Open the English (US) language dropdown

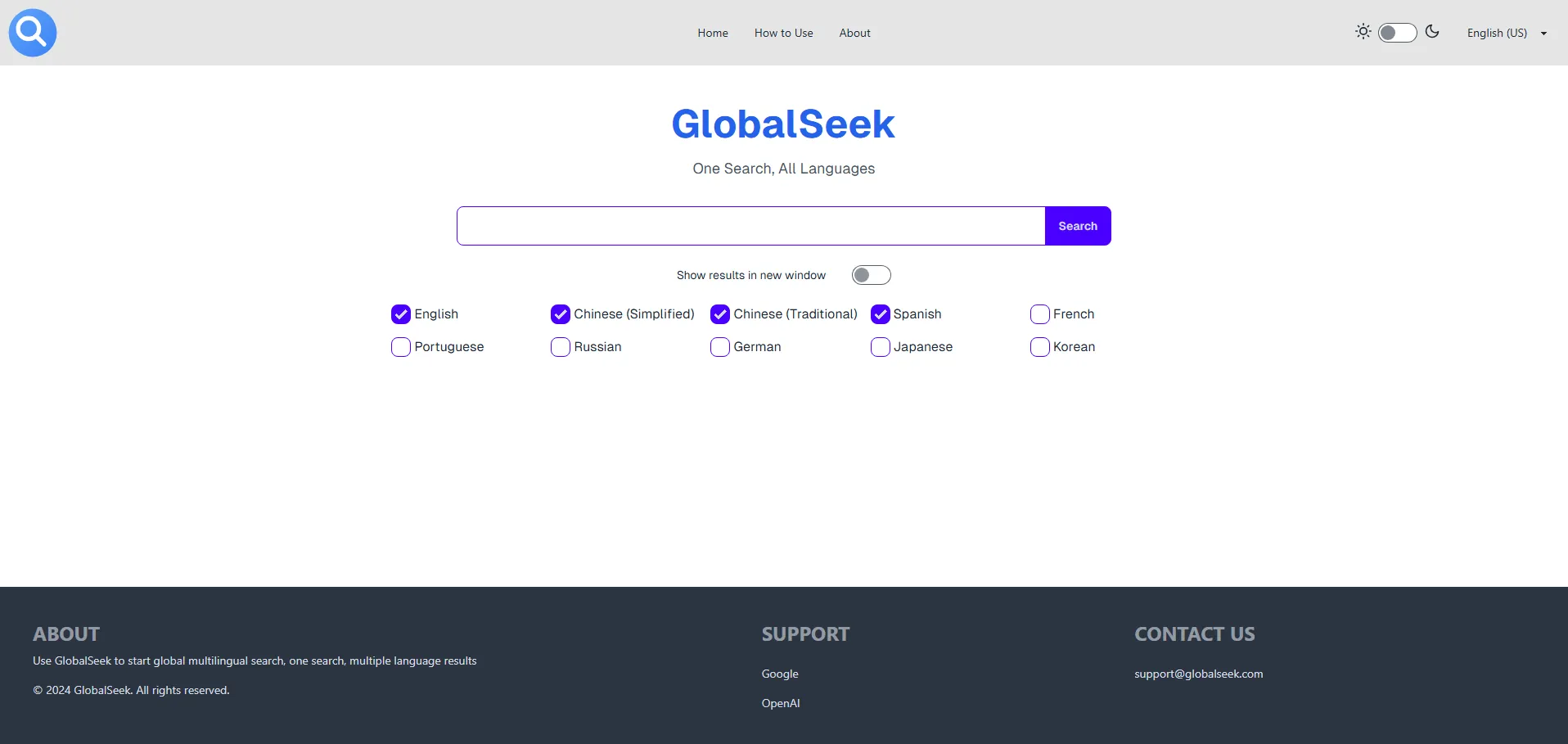pyautogui.click(x=1506, y=33)
